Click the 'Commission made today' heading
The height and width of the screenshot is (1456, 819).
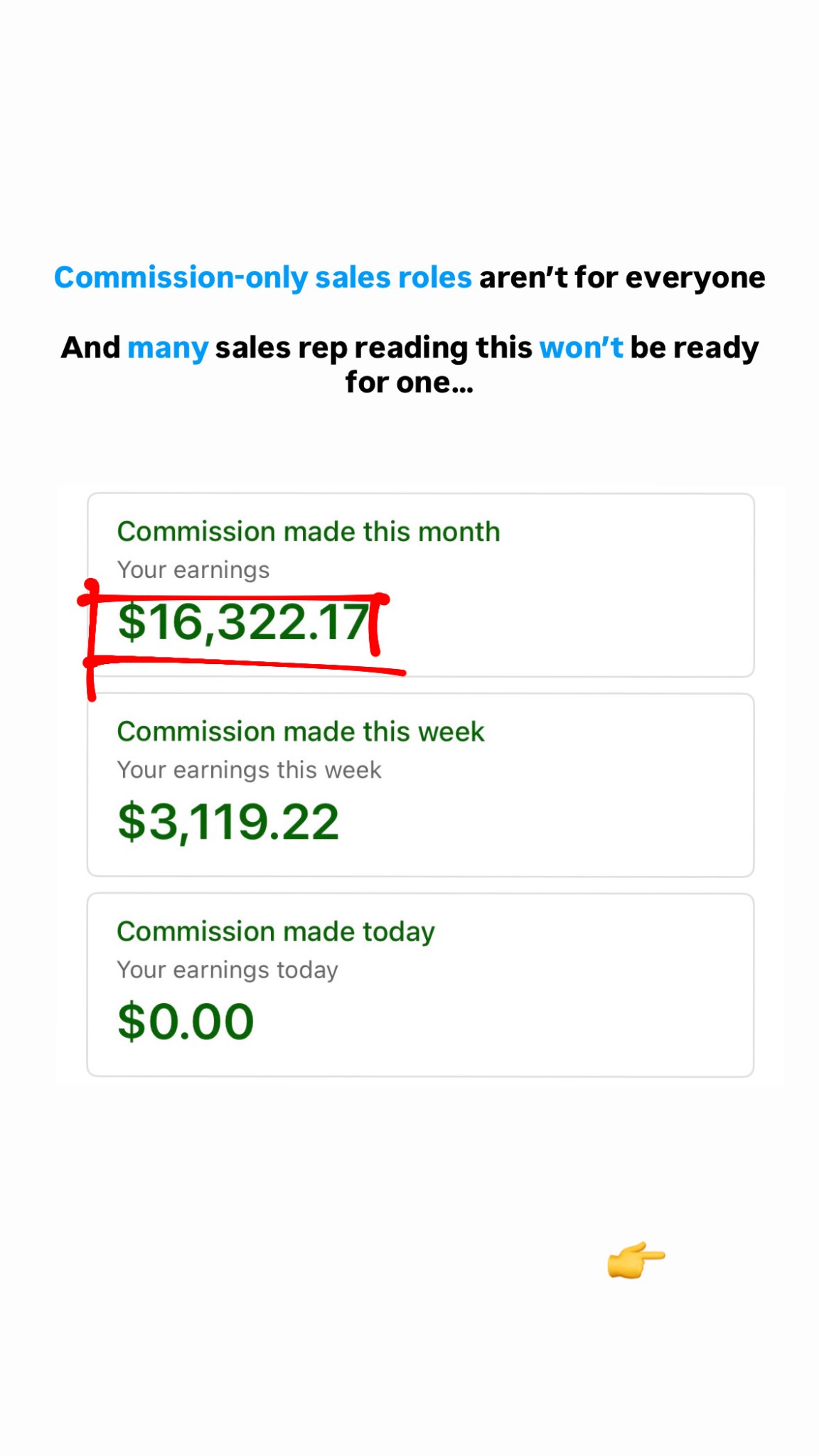click(276, 932)
